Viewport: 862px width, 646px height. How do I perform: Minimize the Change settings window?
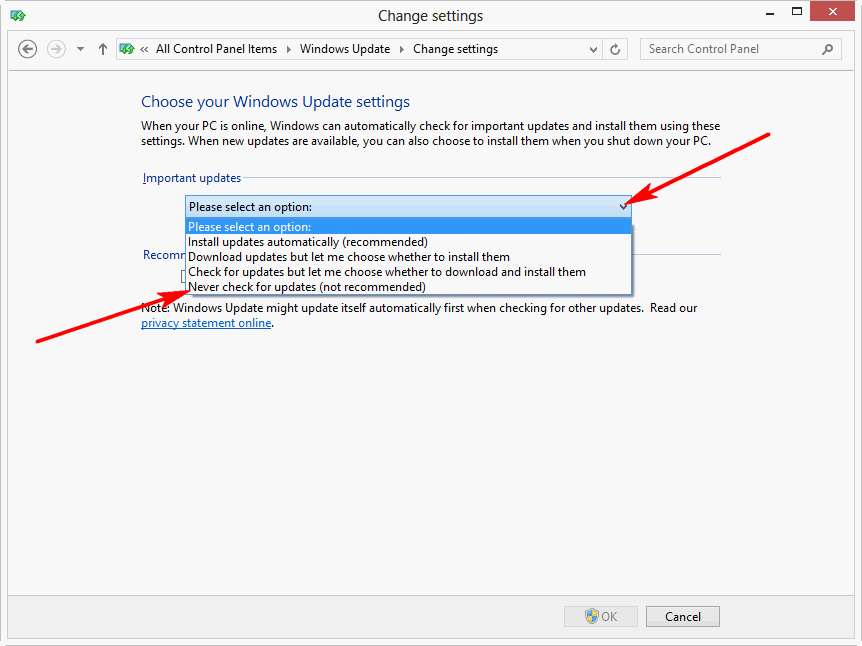click(x=770, y=12)
